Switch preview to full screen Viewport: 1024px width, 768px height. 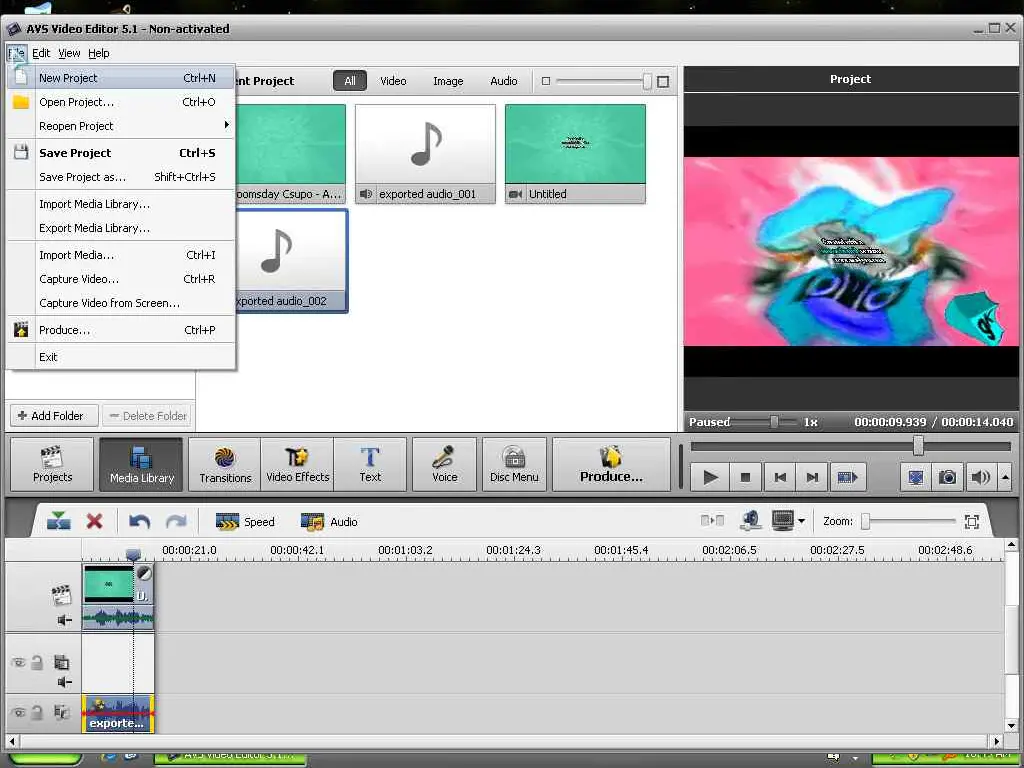[x=916, y=477]
